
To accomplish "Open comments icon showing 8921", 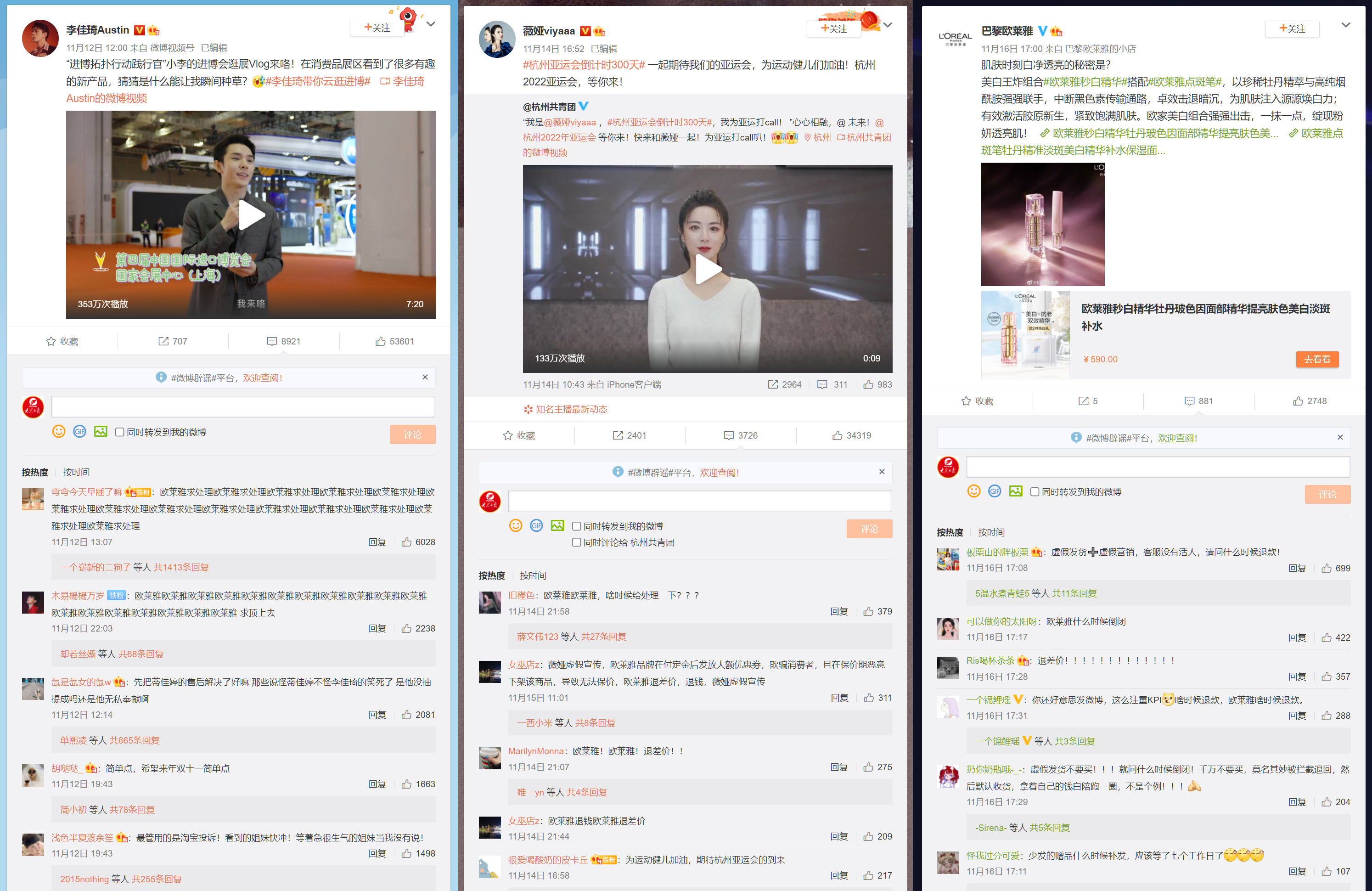I will [284, 341].
